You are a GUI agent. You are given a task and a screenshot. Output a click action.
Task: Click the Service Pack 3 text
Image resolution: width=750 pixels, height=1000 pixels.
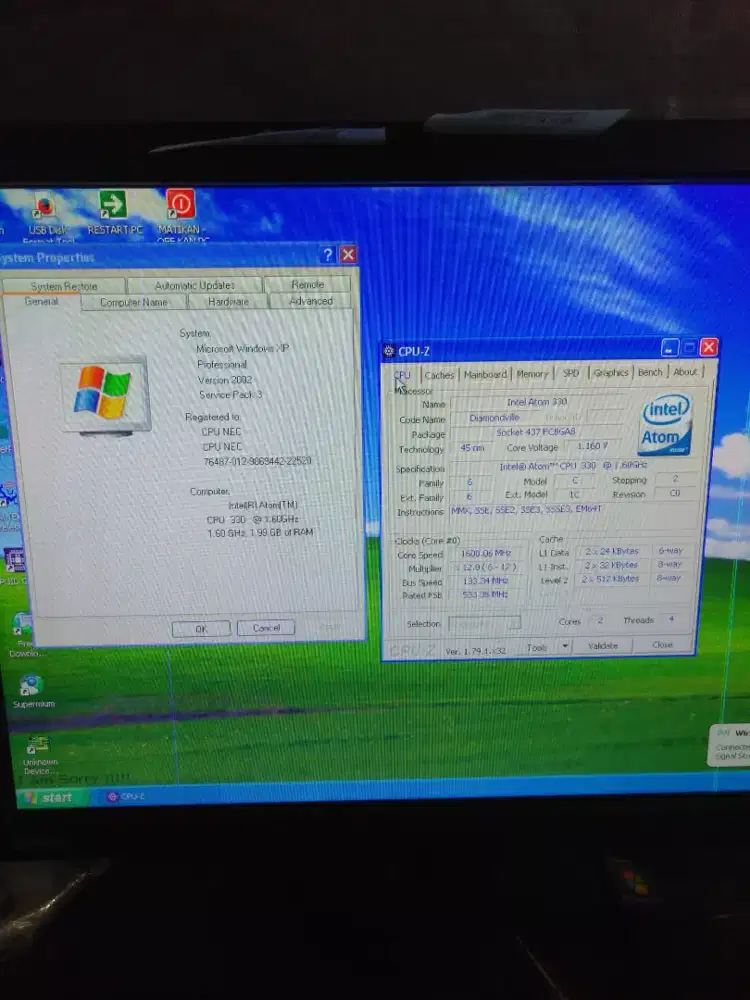(x=230, y=395)
